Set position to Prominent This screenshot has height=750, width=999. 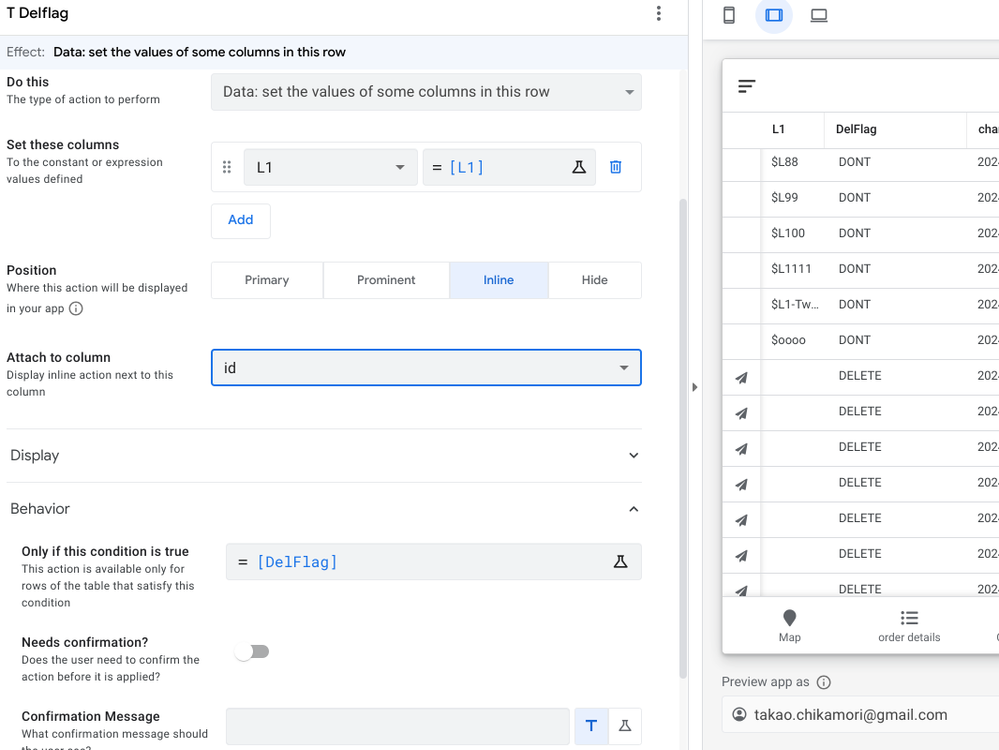pos(386,280)
